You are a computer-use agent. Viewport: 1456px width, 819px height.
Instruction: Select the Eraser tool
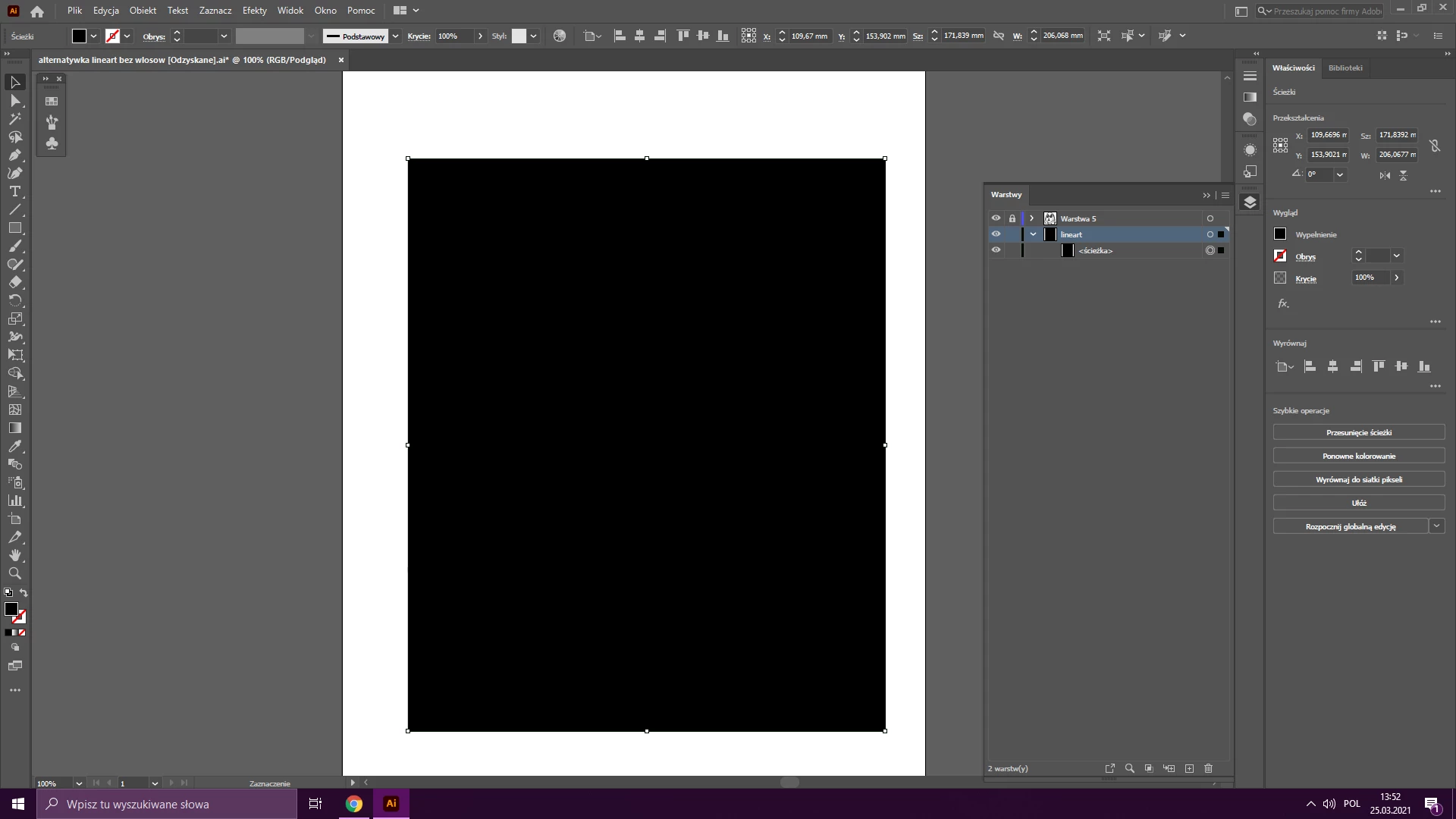coord(14,283)
